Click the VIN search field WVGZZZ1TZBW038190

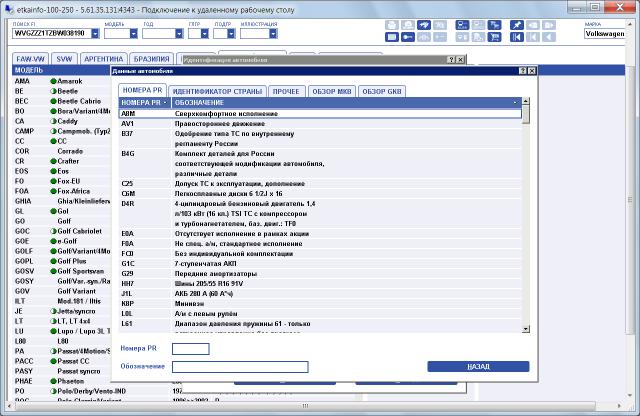52,33
